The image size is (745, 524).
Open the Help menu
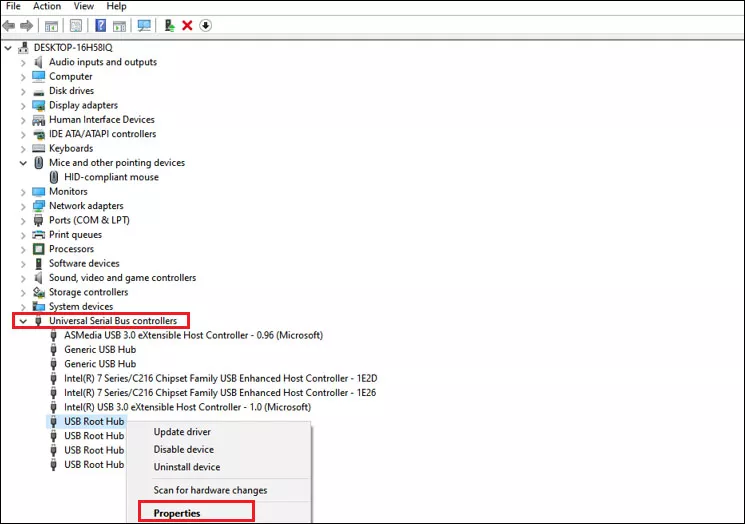click(116, 6)
